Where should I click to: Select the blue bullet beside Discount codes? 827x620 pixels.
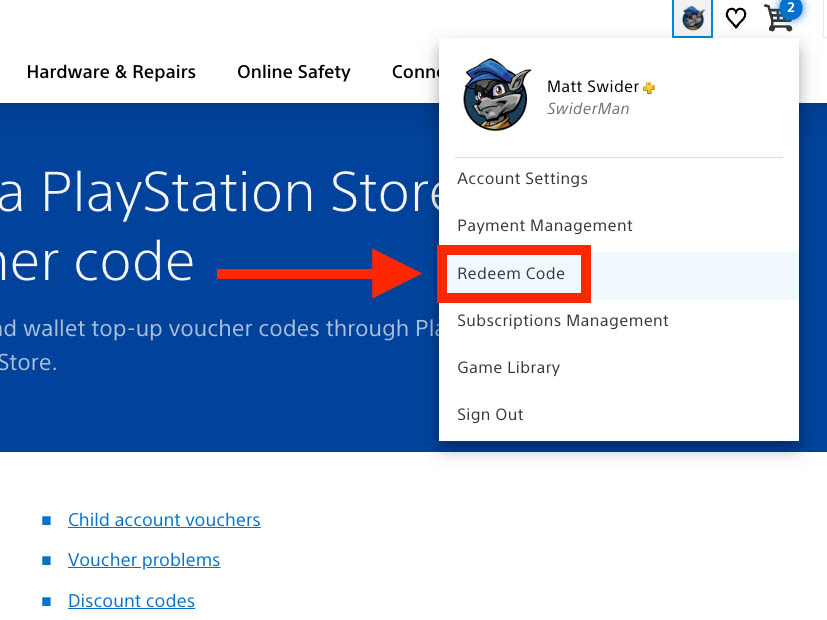[44, 600]
